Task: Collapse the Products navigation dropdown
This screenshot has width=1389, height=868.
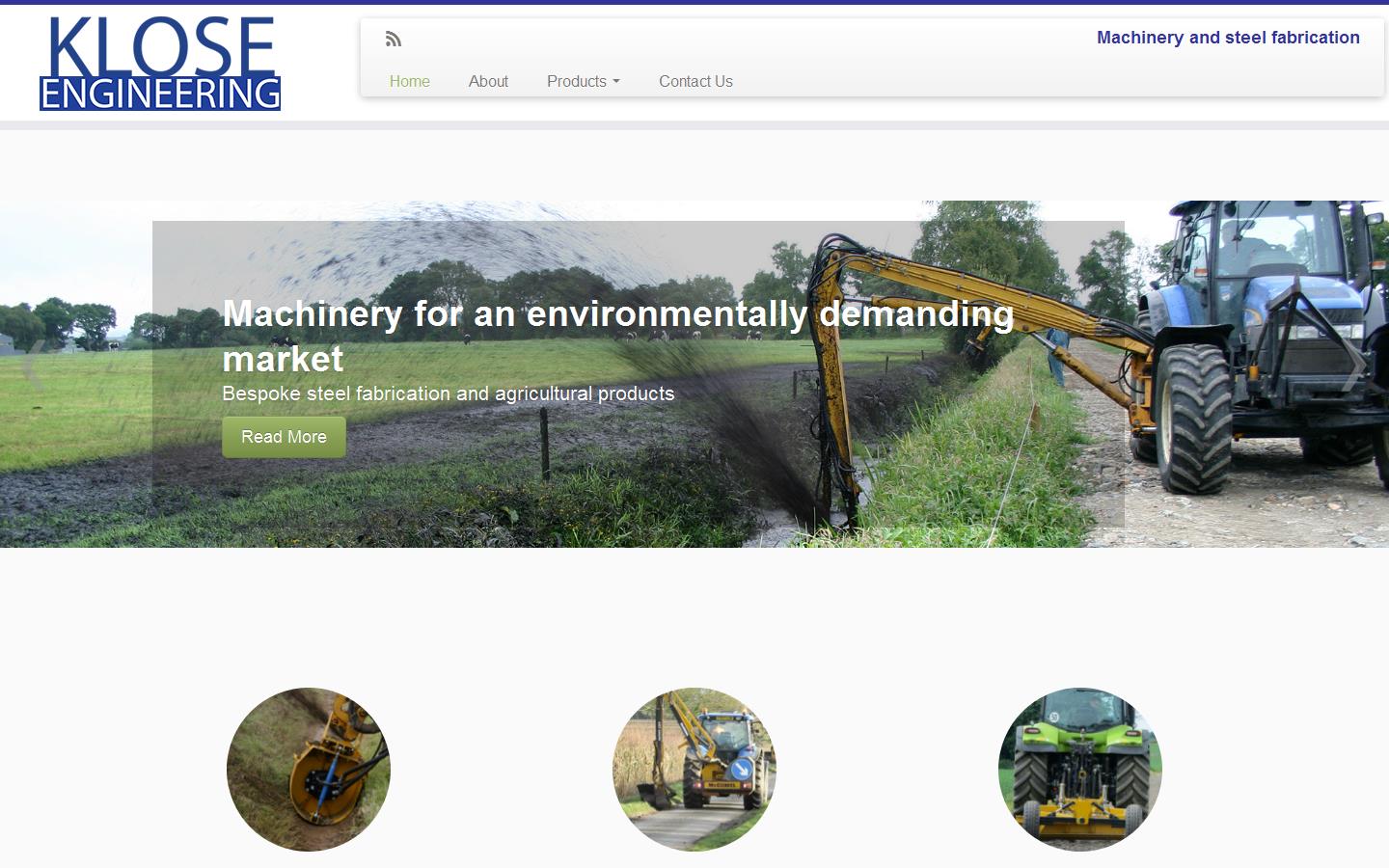Action: 583,82
